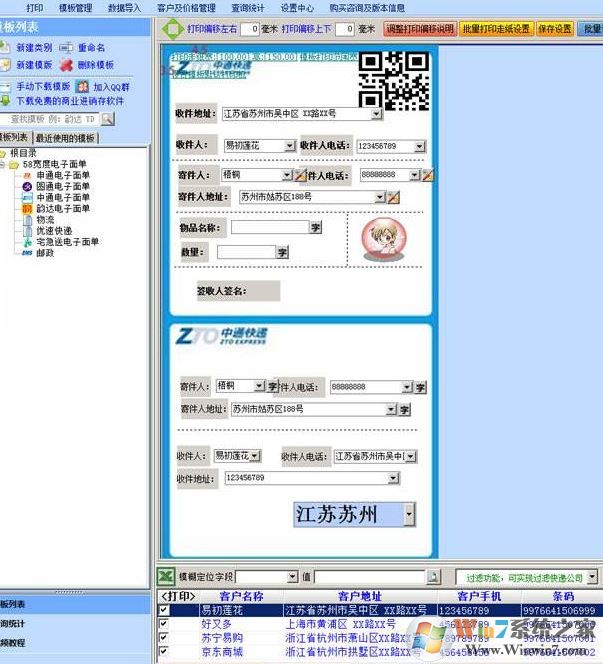Toggle print checkbox for 好又多 row
Viewport: 603px width, 664px height.
tap(163, 623)
